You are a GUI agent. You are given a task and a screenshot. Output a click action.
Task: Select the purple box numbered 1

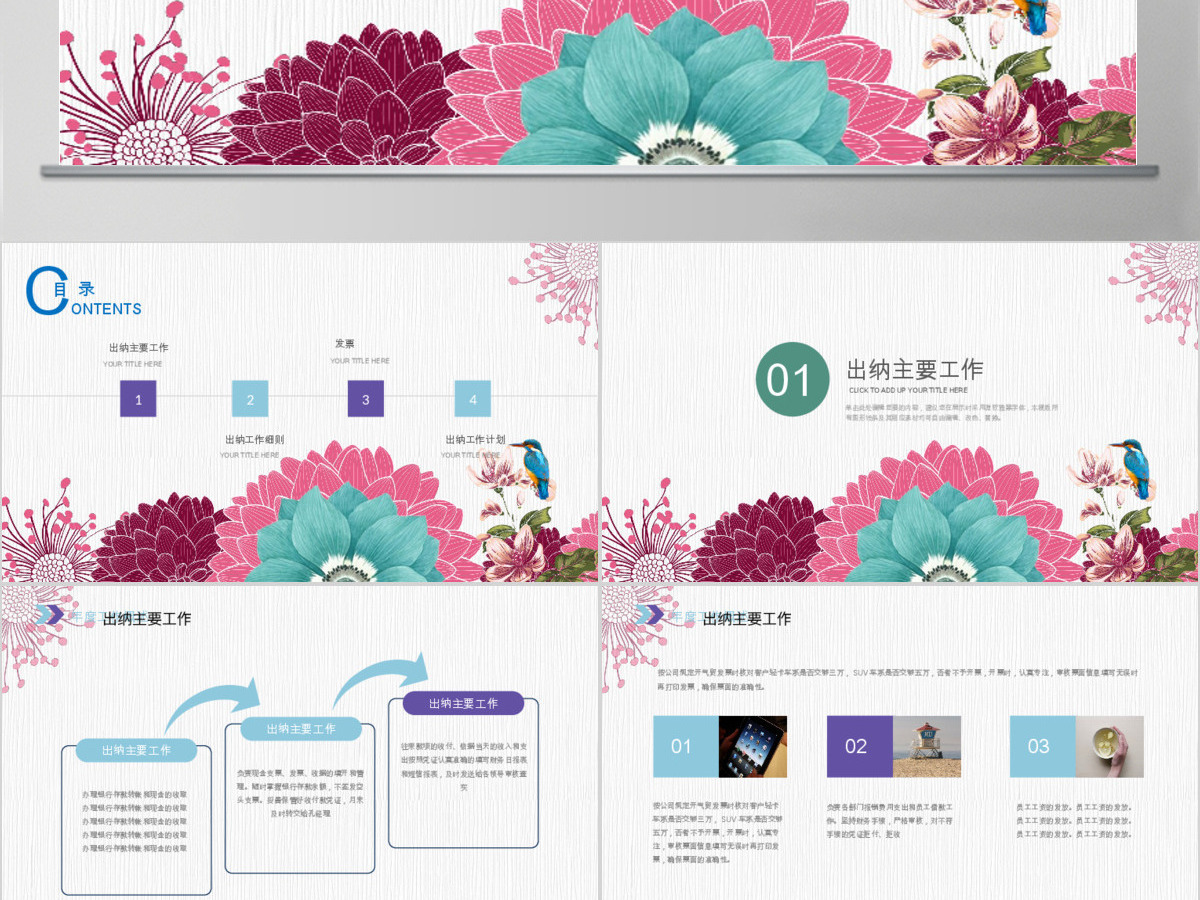[138, 399]
